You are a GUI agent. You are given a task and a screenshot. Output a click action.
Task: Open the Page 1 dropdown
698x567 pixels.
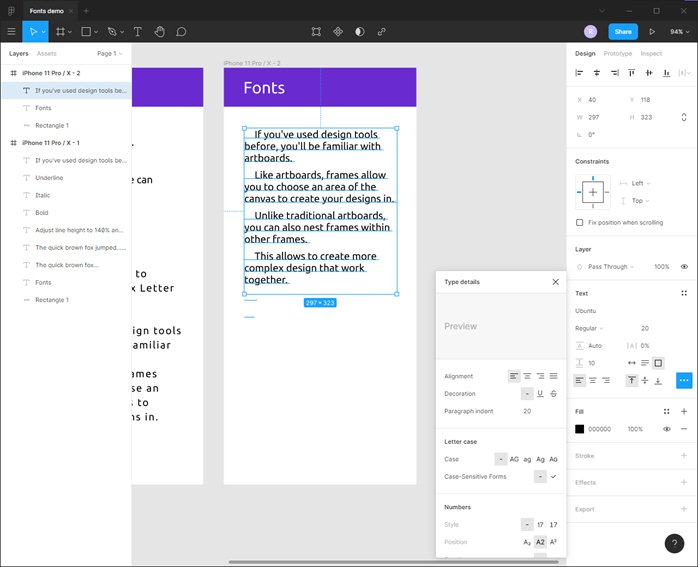108,53
